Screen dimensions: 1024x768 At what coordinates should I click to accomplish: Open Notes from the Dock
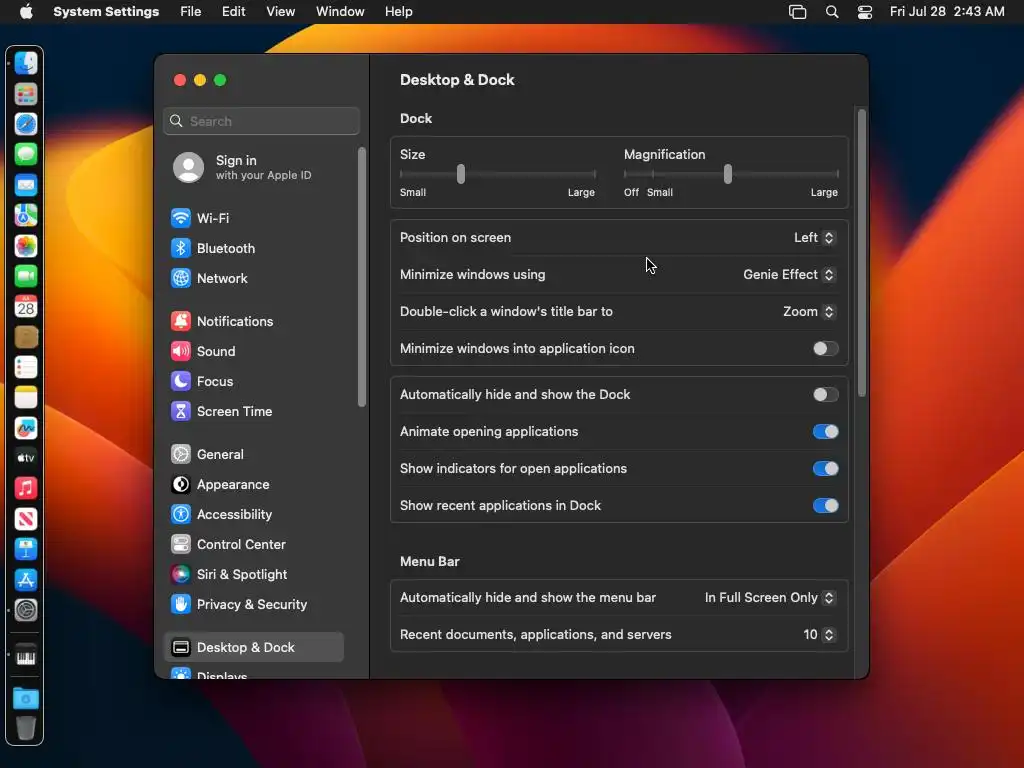pyautogui.click(x=26, y=397)
